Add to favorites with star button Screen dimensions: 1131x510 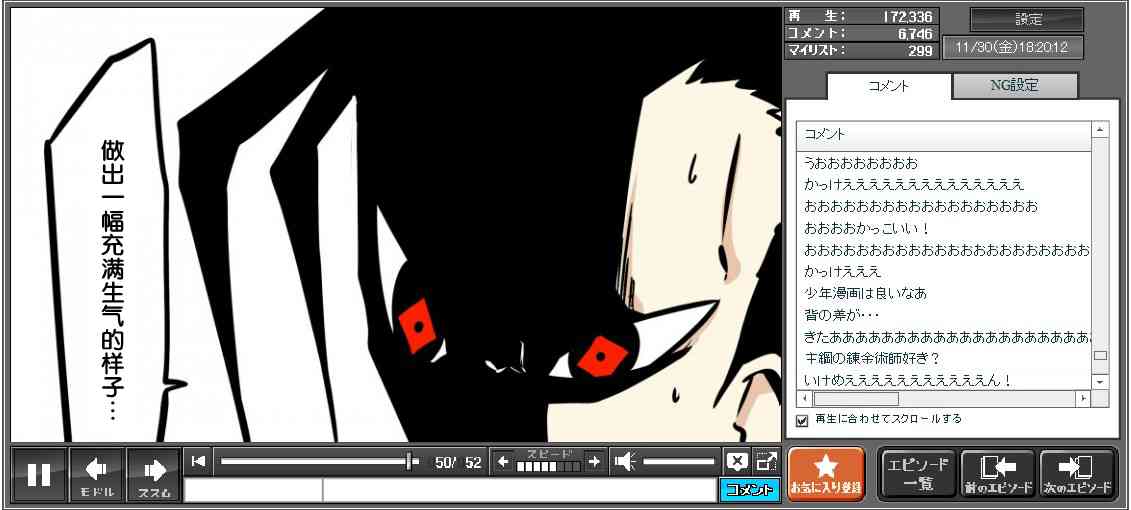[x=825, y=473]
